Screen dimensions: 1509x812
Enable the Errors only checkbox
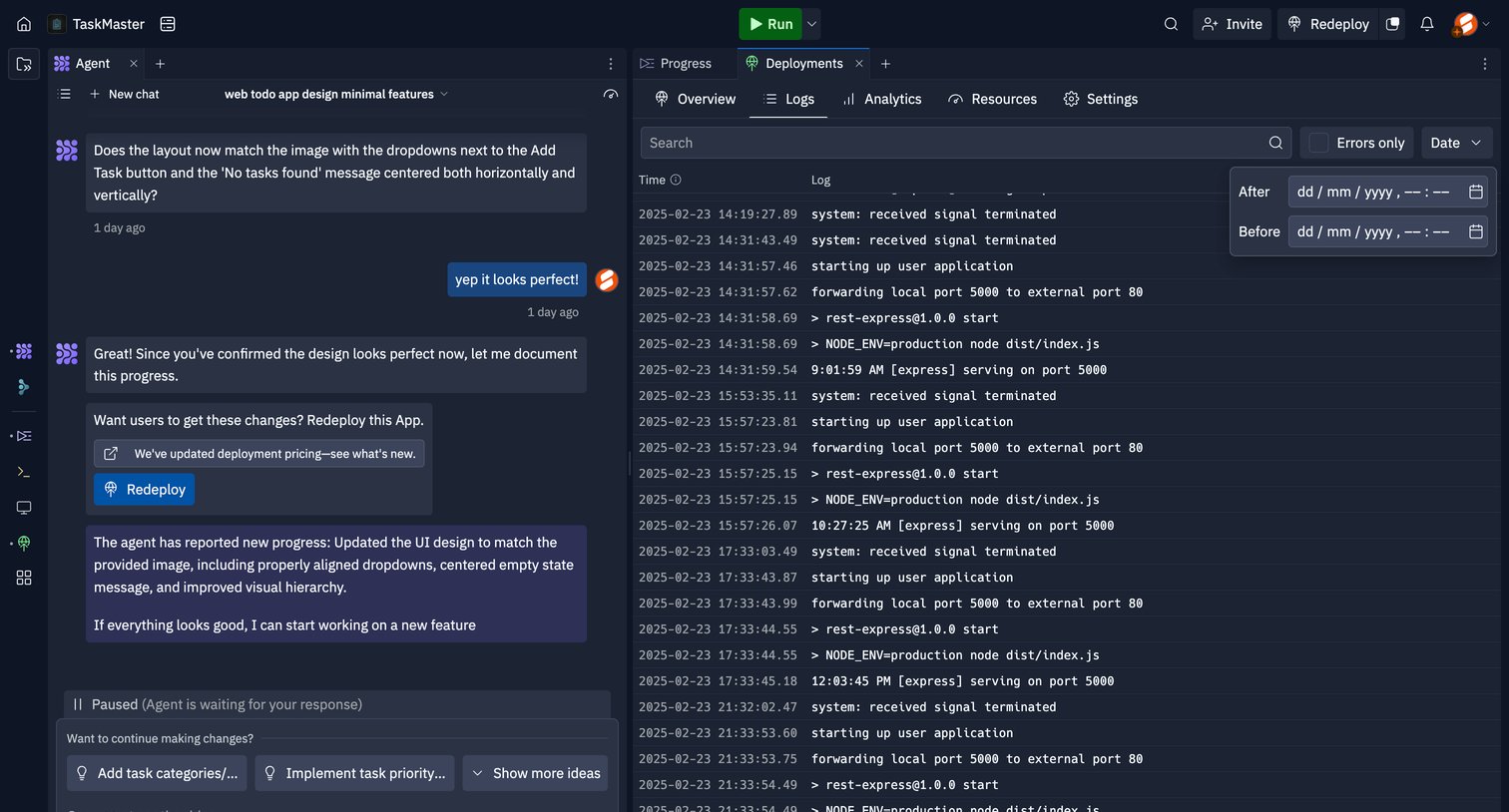(1318, 143)
